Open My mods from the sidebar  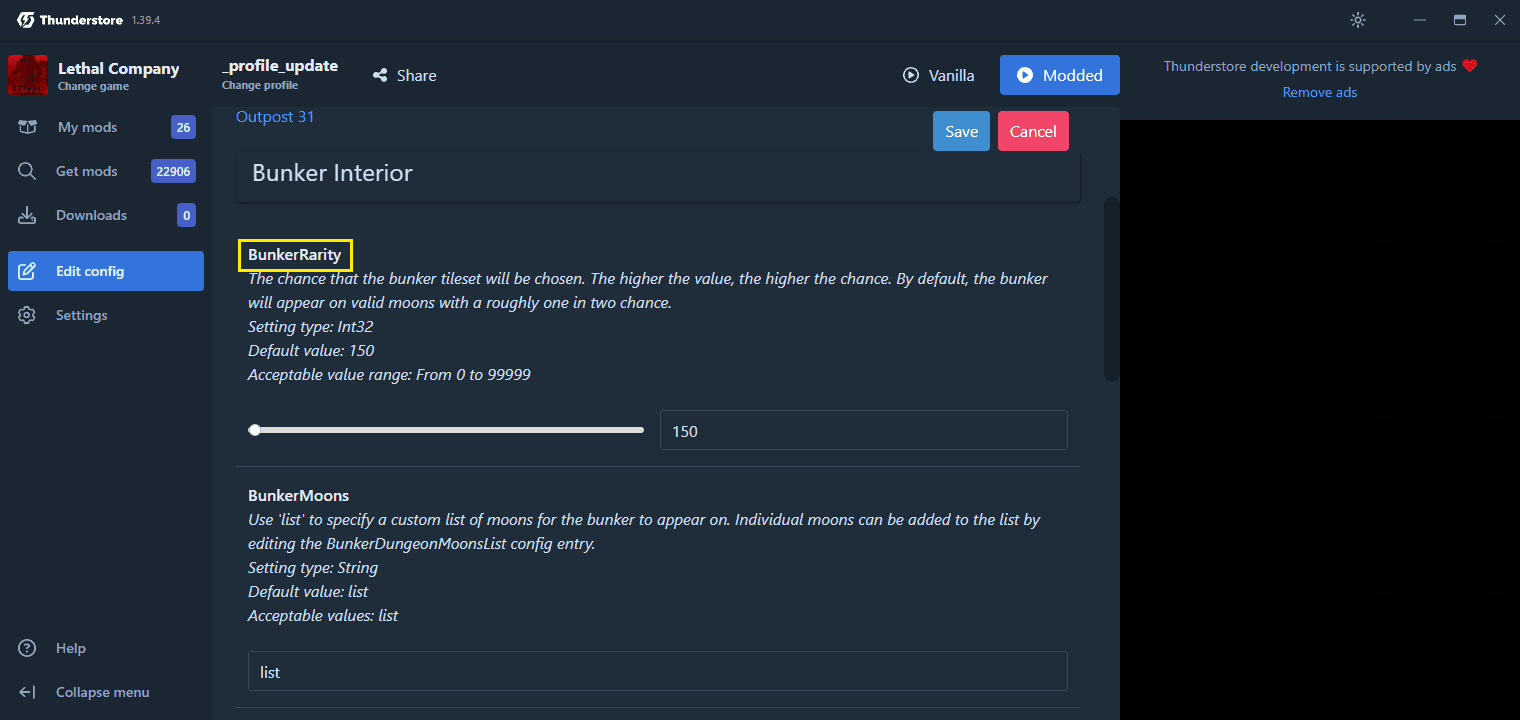point(106,127)
